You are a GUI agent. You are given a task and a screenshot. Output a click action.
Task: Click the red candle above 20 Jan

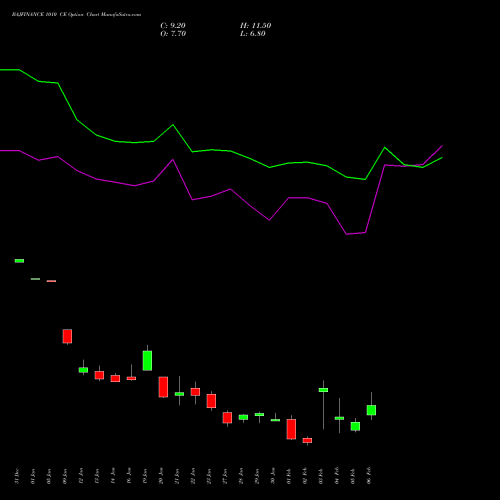163,387
